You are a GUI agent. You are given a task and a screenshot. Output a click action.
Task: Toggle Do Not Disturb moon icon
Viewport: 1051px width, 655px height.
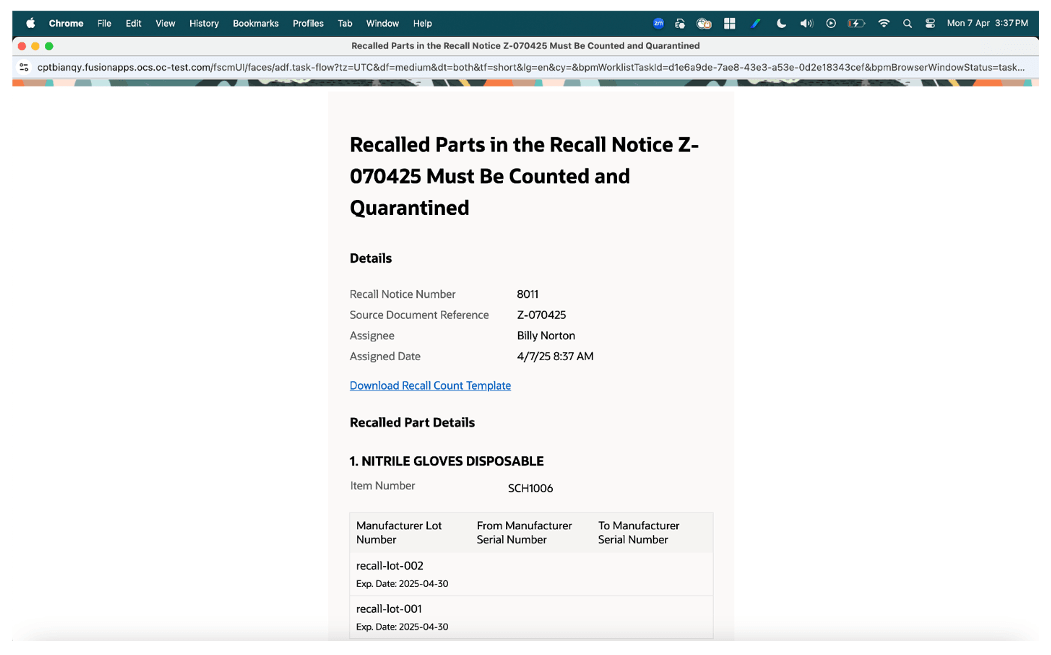click(781, 23)
